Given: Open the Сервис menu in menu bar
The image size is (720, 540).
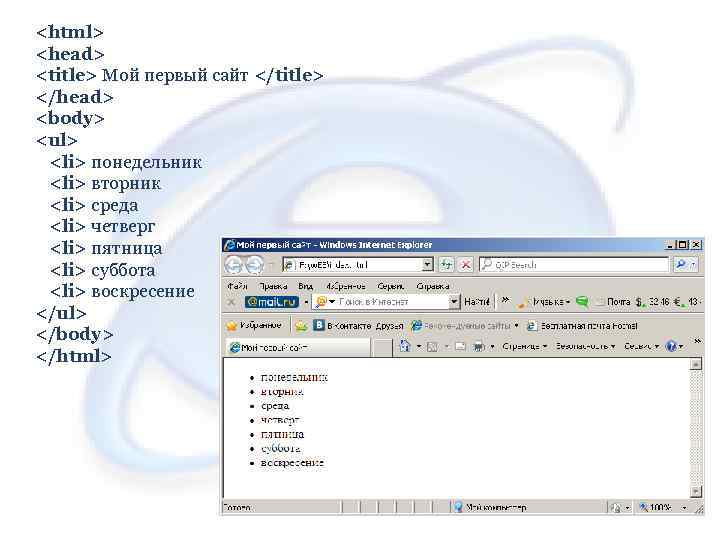Looking at the screenshot, I should [x=390, y=286].
